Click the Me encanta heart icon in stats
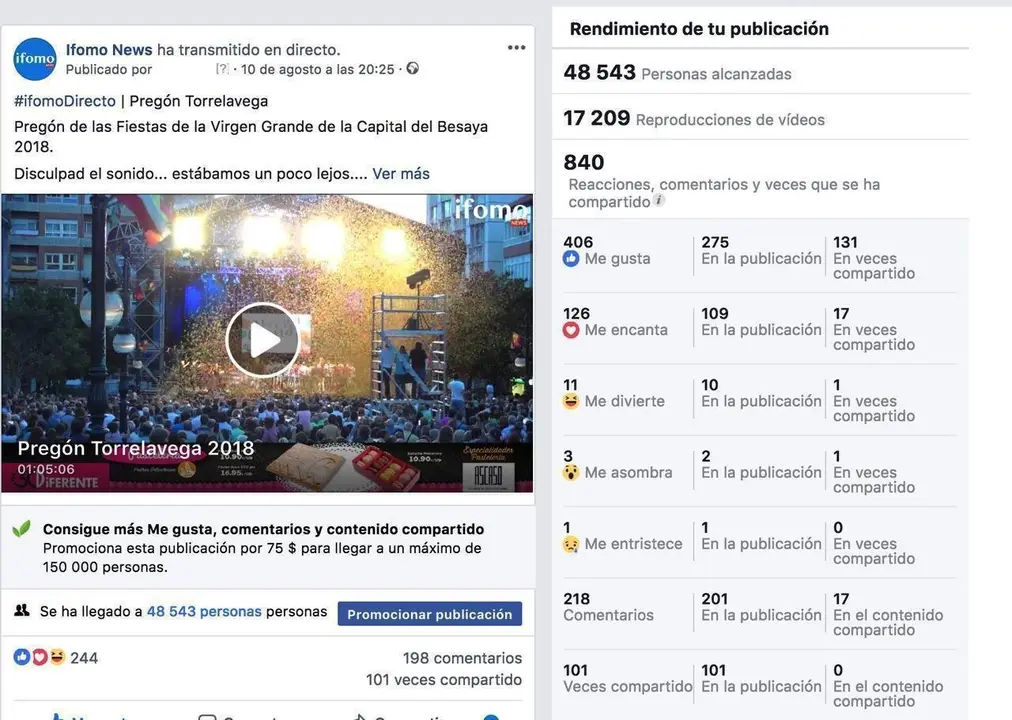 point(571,330)
